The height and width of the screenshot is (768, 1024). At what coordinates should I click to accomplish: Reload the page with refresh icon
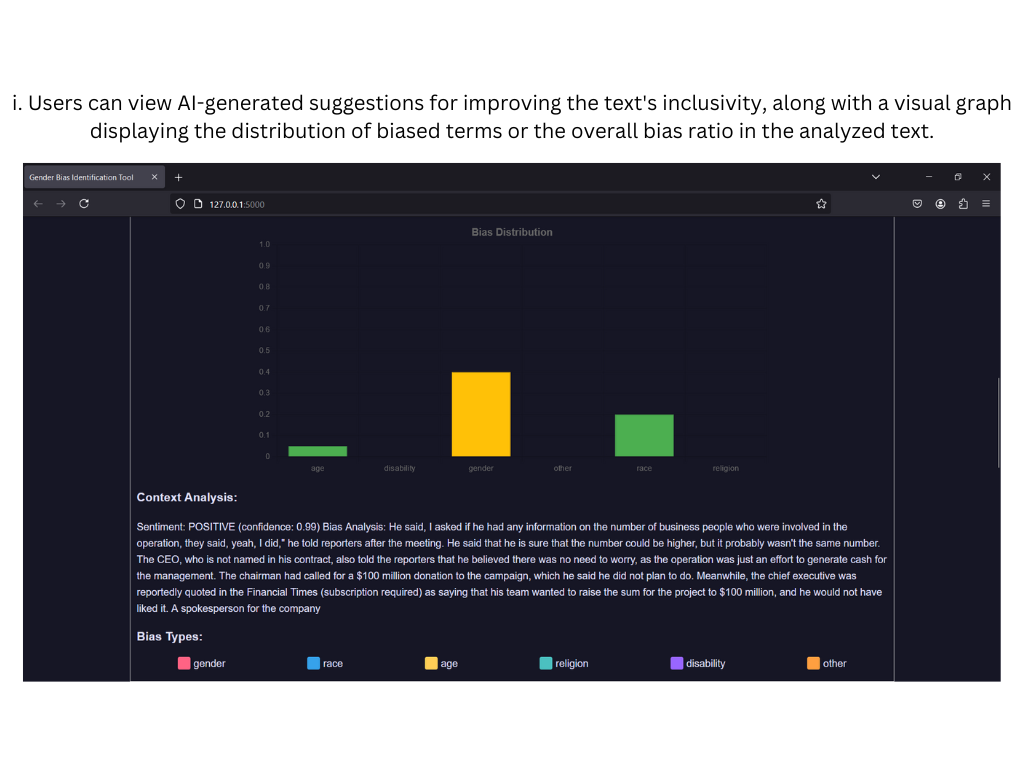click(x=84, y=204)
